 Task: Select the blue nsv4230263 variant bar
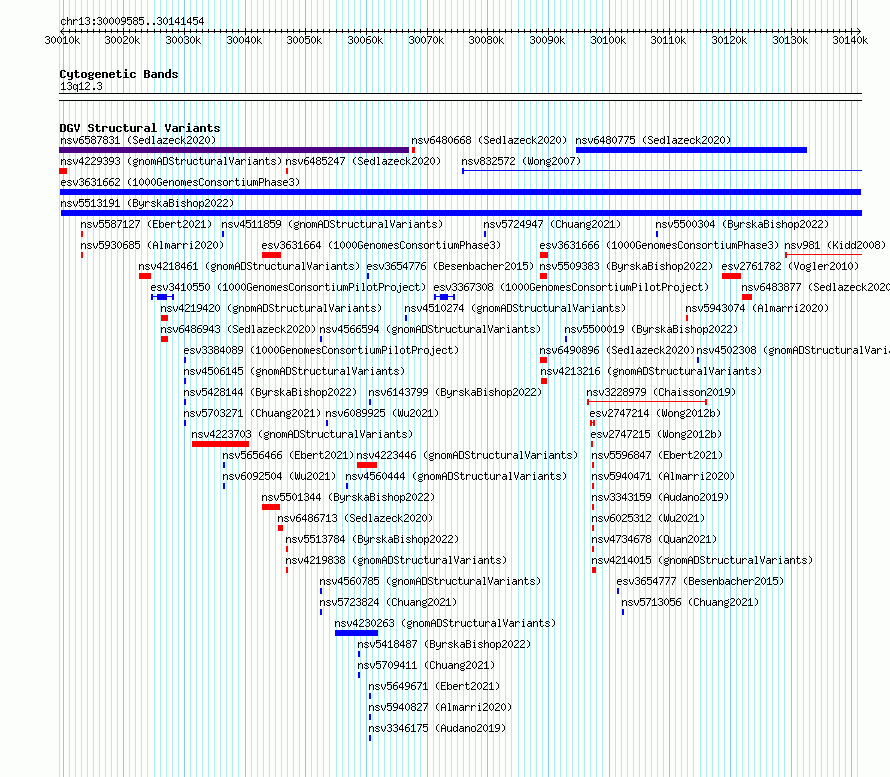(x=356, y=633)
